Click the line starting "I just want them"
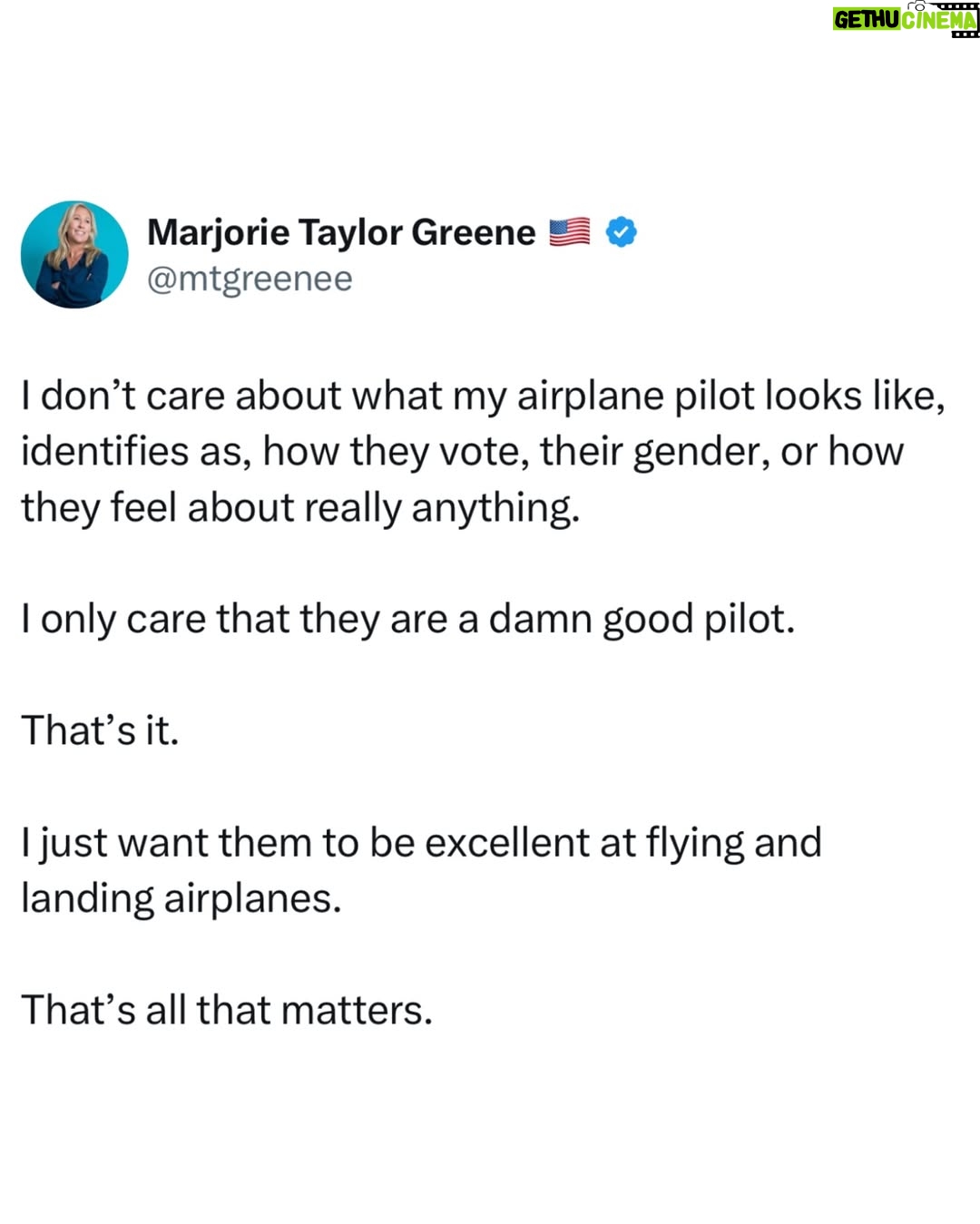Viewport: 980px width, 1224px height. [x=421, y=843]
